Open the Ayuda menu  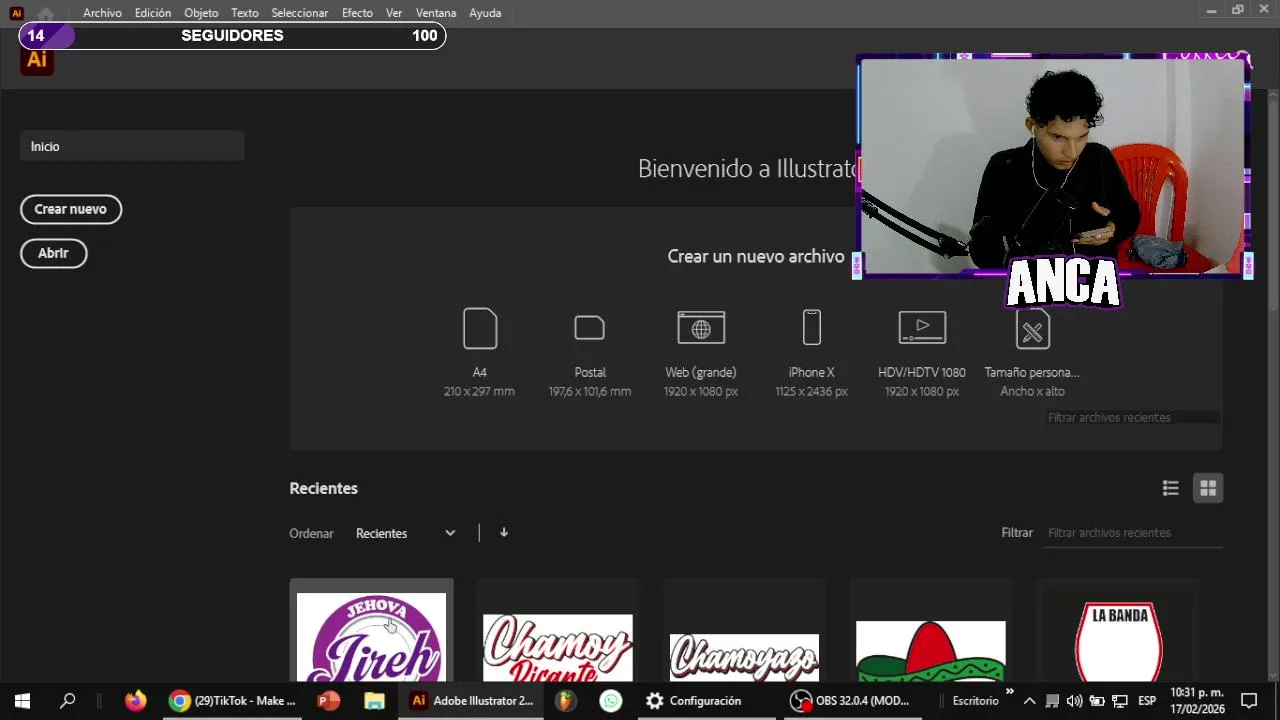(x=485, y=13)
